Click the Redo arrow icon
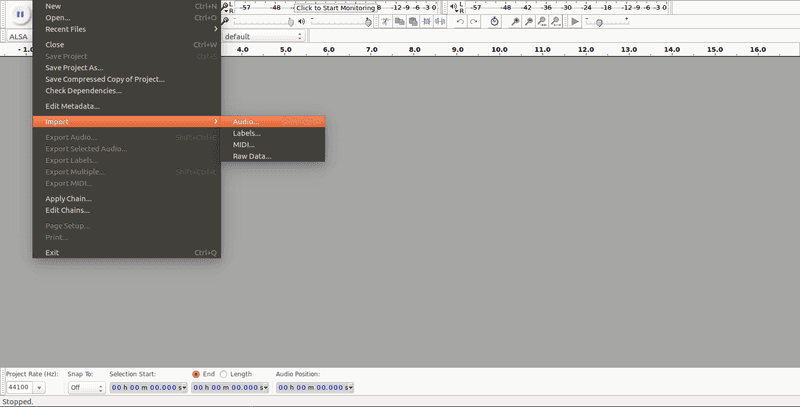Screen dimensions: 800x407 pos(474,21)
